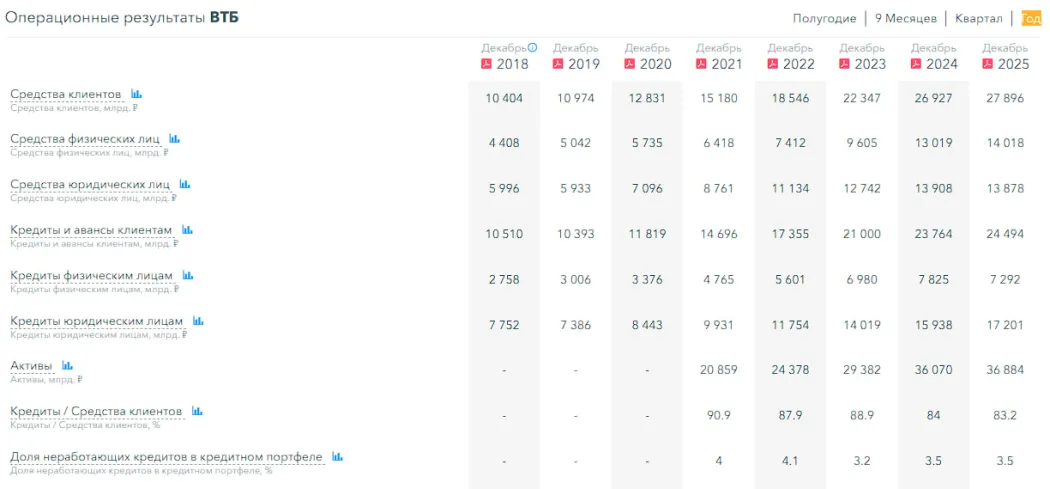Click chart icon next to Активы
The height and width of the screenshot is (489, 1050).
tap(68, 366)
